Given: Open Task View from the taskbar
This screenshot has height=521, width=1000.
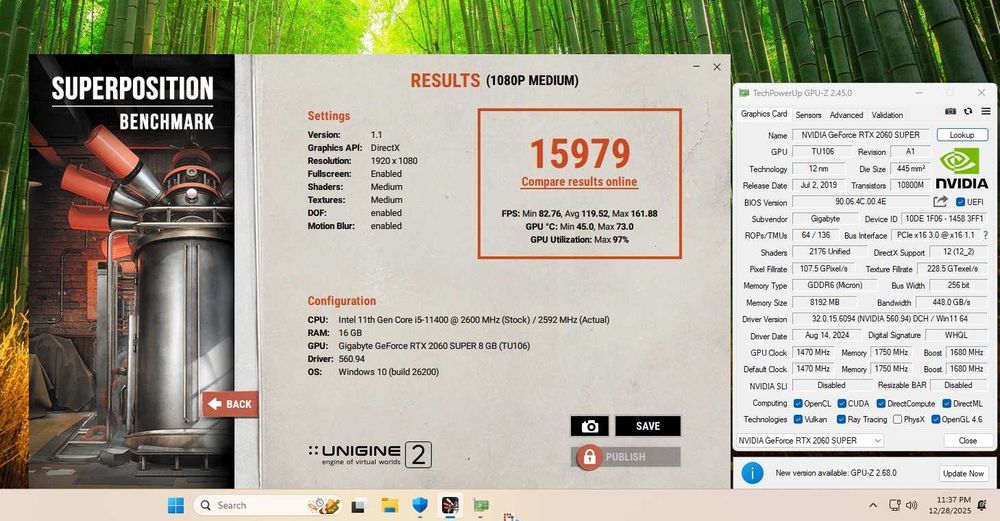Looking at the screenshot, I should (358, 506).
